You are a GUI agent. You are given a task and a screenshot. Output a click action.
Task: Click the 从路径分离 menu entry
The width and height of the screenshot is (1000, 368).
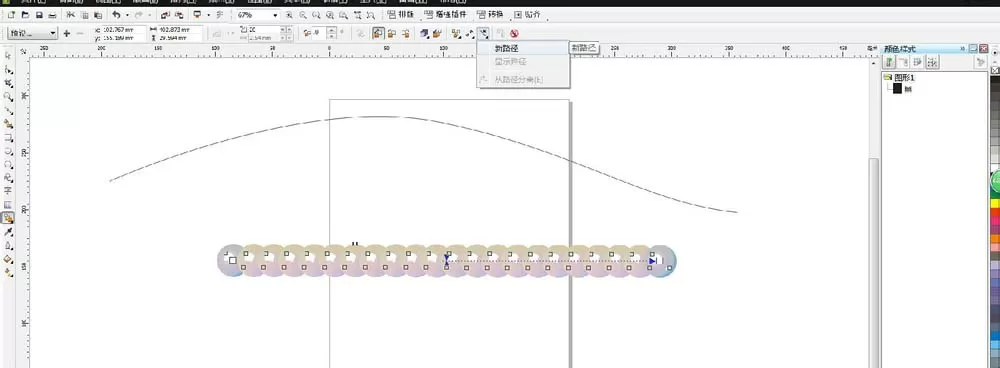(523, 80)
